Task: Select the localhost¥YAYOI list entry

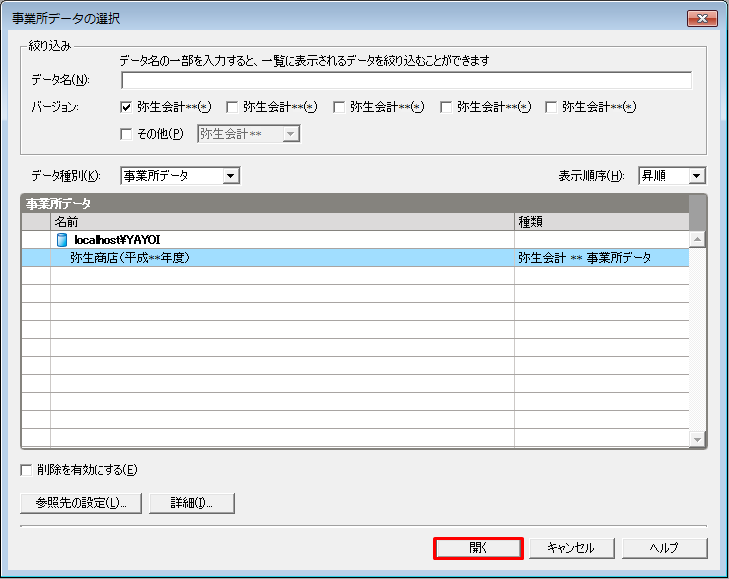Action: [117, 240]
